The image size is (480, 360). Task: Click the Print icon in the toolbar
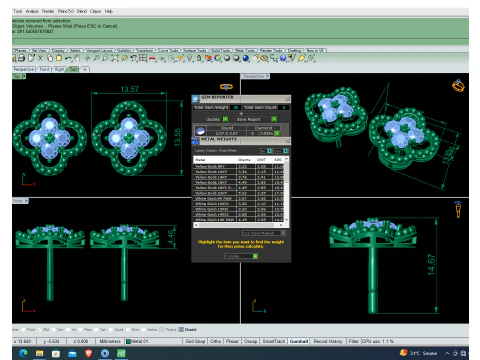(x=21, y=58)
